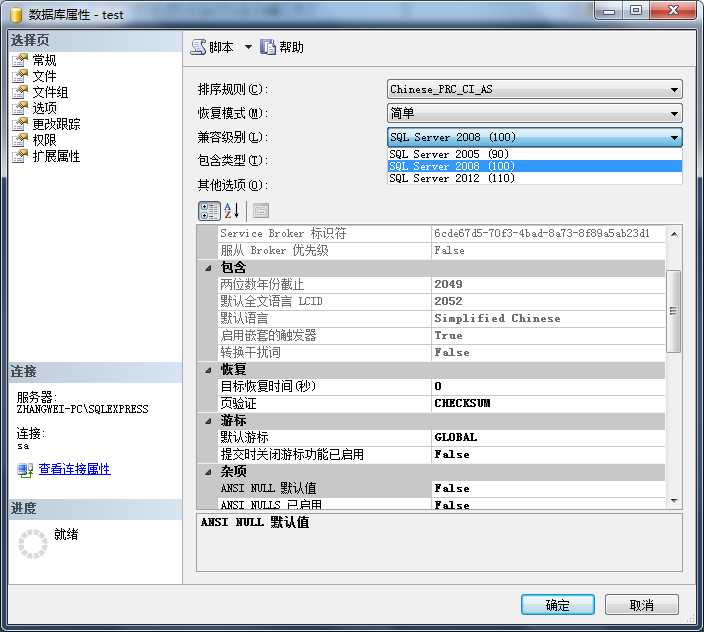Open the 选项 page label
This screenshot has width=704, height=632.
44,108
